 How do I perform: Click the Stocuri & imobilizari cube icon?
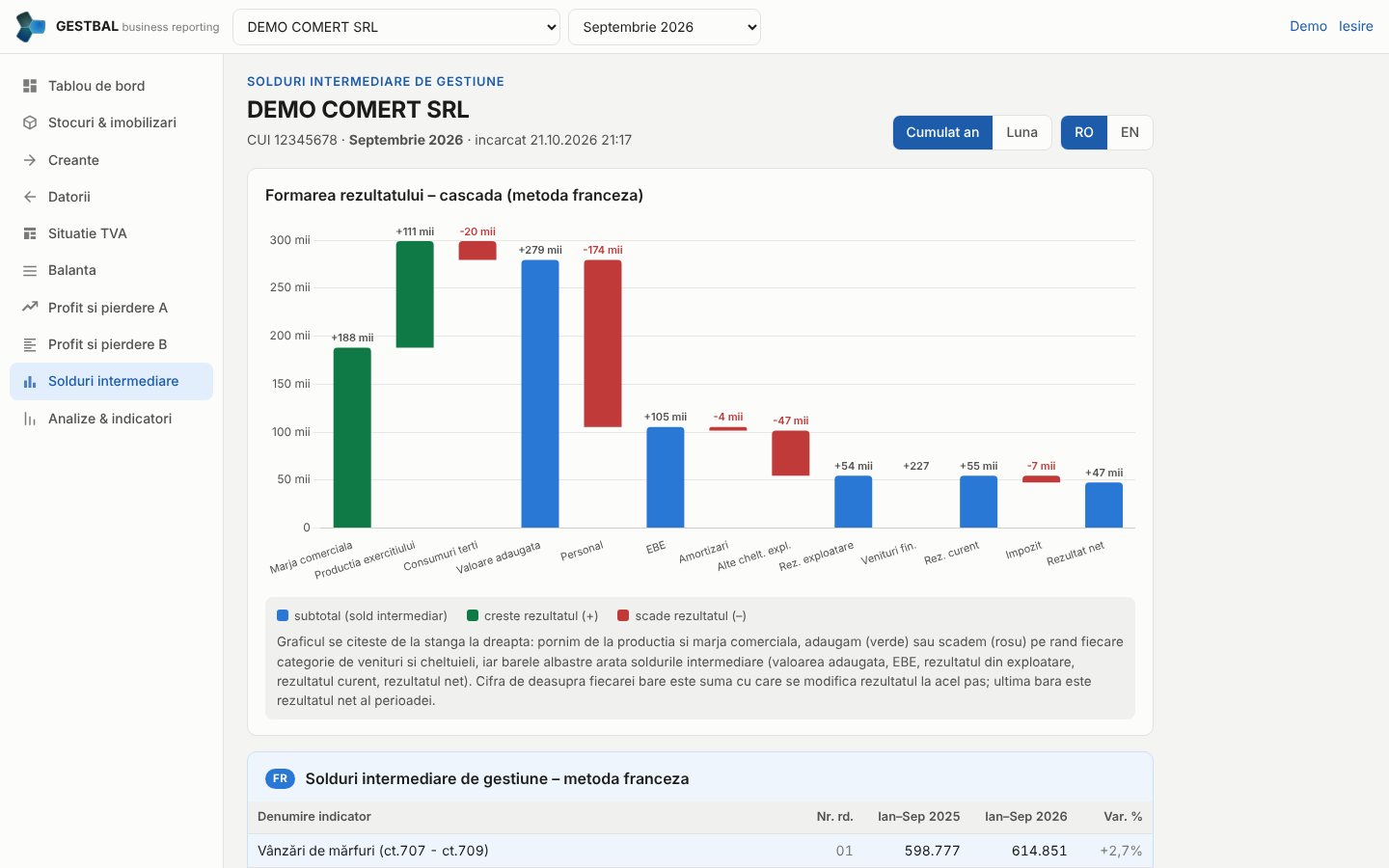point(30,122)
